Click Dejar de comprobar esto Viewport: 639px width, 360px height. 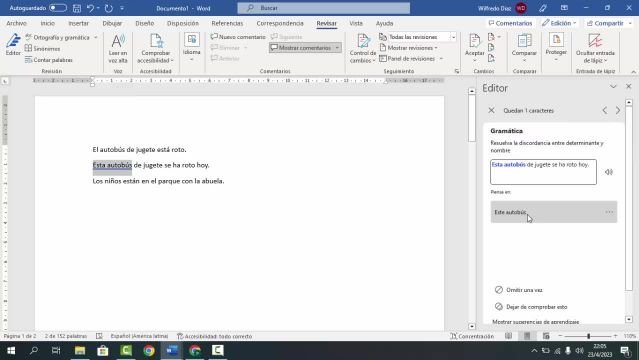pyautogui.click(x=531, y=307)
